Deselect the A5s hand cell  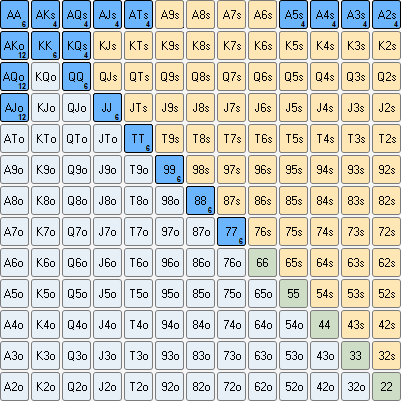tap(293, 15)
